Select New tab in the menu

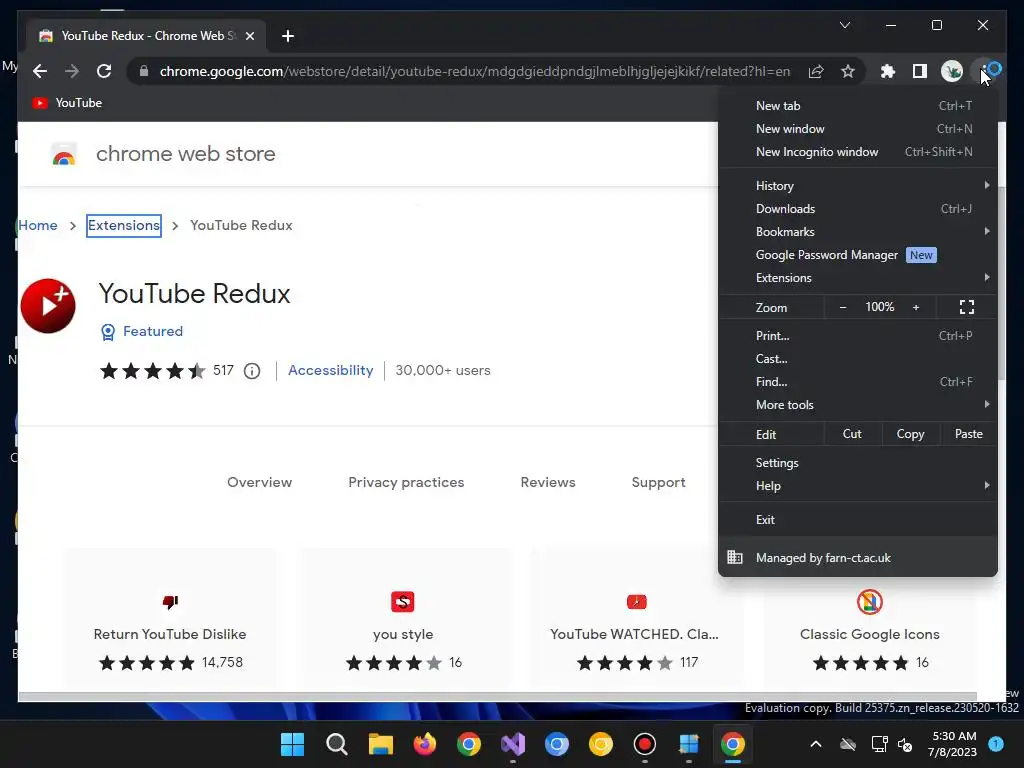coord(857,106)
